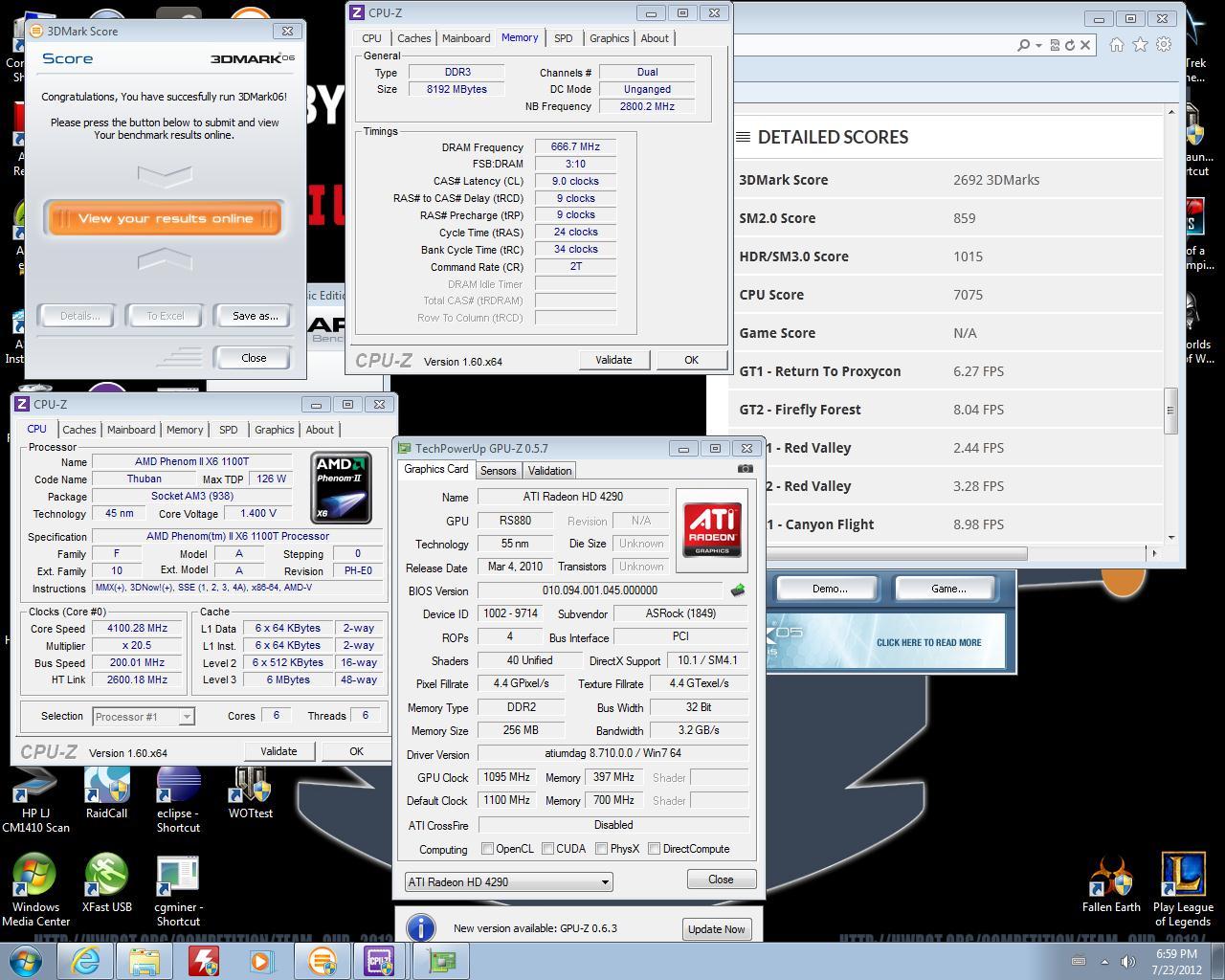
Task: Open the browser search dropdown arrow
Action: click(x=1038, y=45)
